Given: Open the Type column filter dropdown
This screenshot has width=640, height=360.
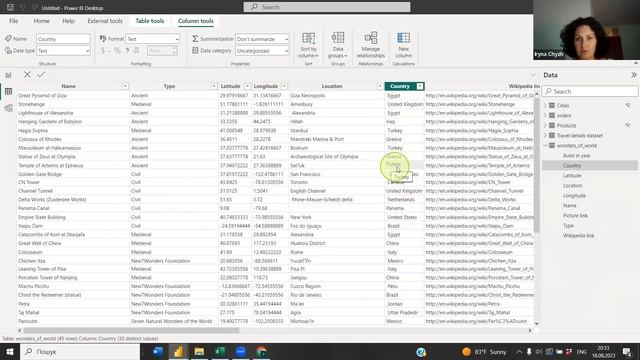Looking at the screenshot, I should click(214, 86).
